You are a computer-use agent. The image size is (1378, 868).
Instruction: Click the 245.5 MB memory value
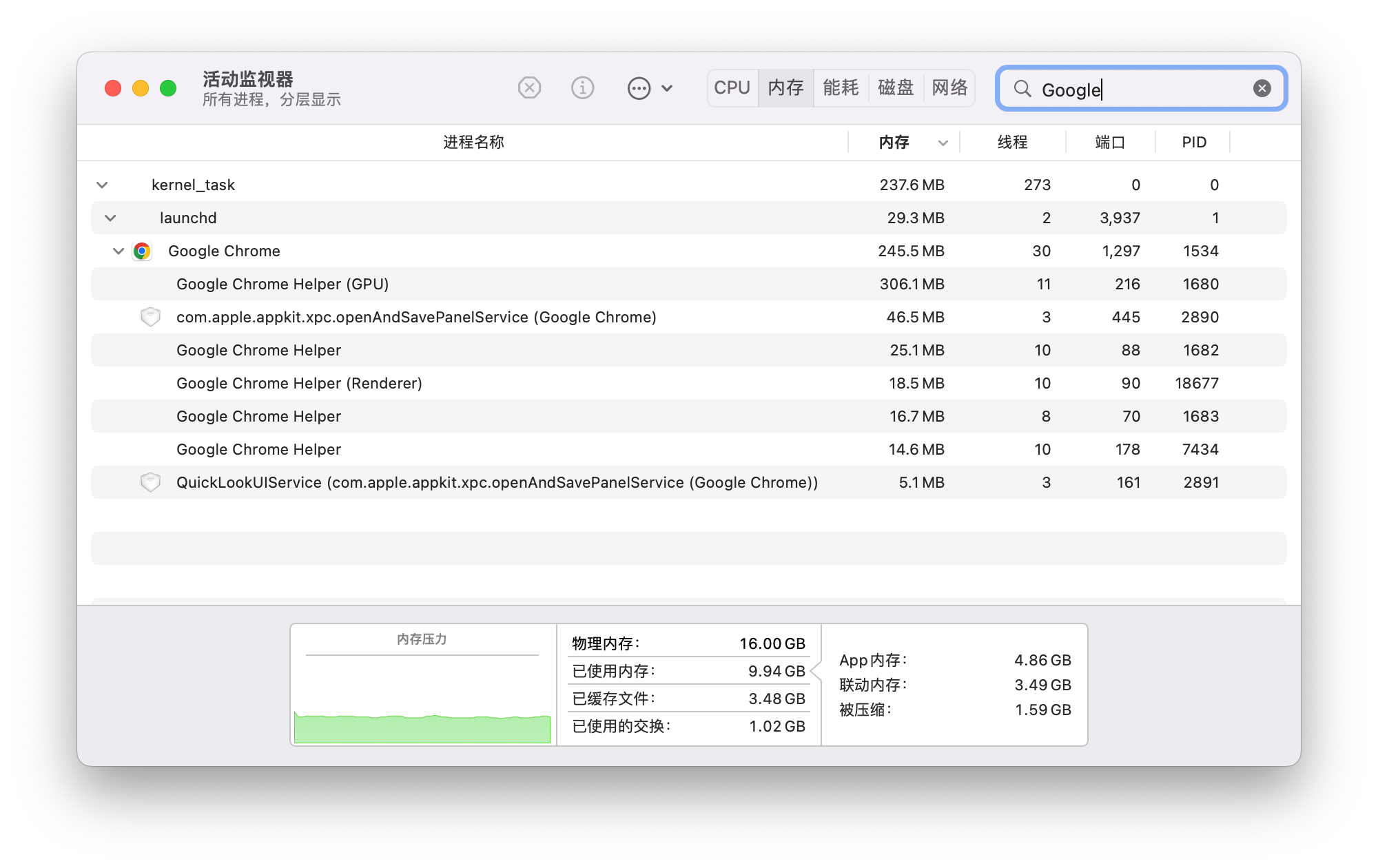point(911,251)
